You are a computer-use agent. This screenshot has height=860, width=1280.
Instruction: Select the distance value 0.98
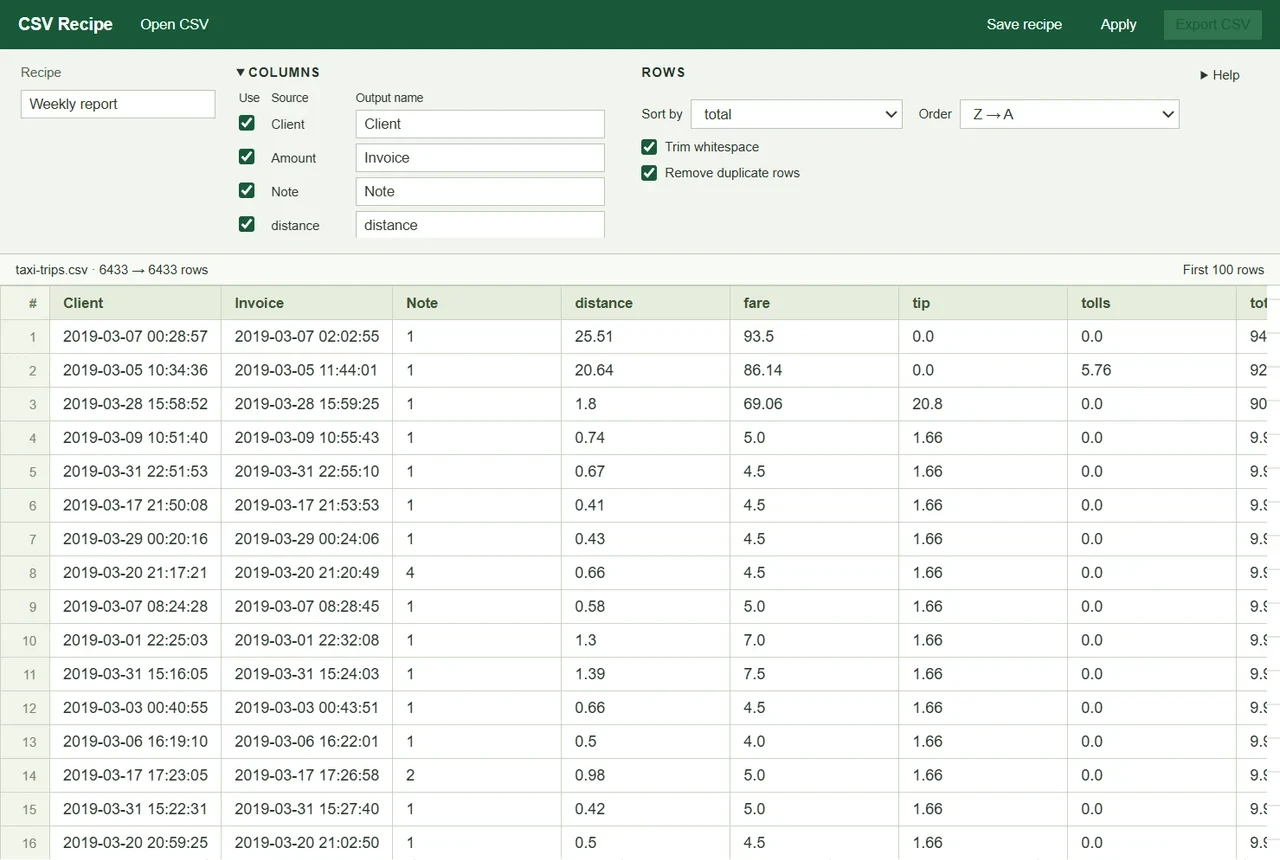[646, 775]
